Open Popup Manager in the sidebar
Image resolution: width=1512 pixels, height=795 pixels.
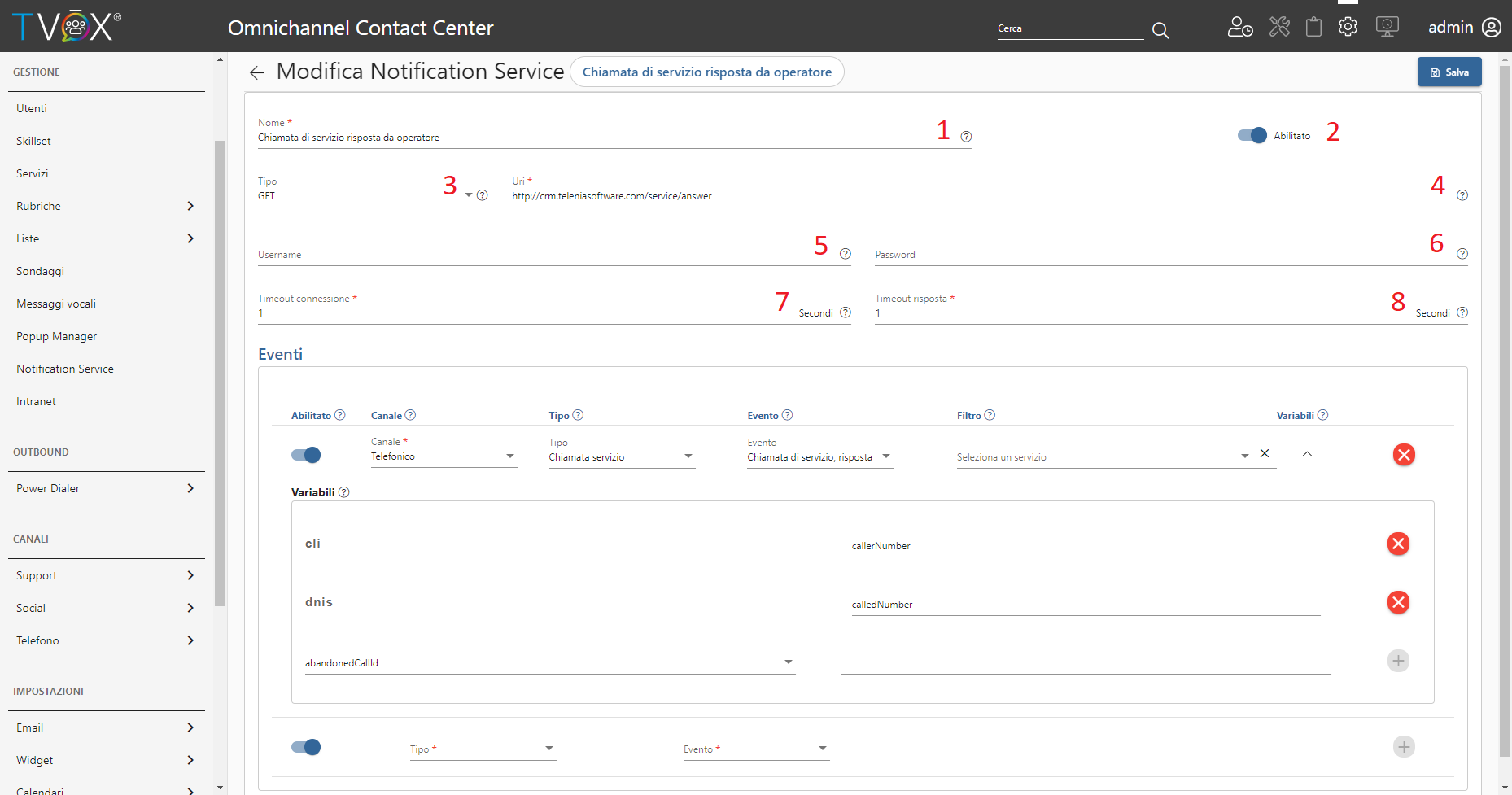point(56,336)
